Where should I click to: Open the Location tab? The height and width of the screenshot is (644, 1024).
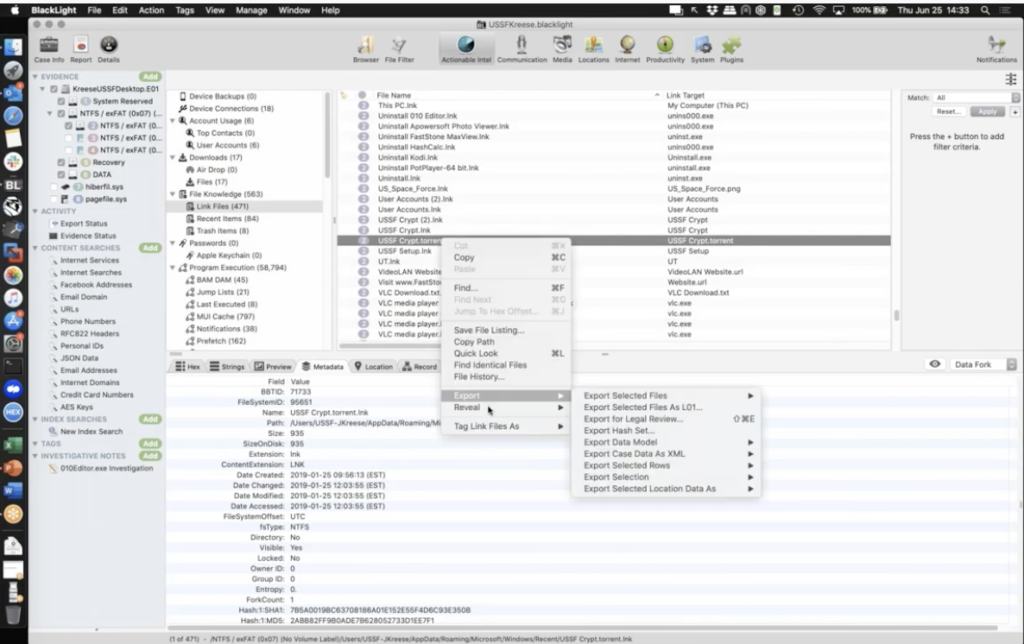[374, 366]
